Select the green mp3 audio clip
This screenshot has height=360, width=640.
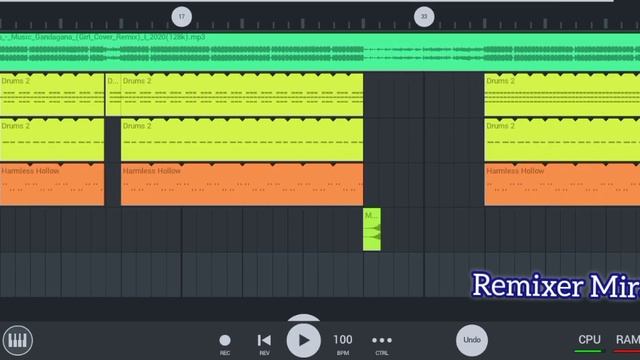(320, 52)
